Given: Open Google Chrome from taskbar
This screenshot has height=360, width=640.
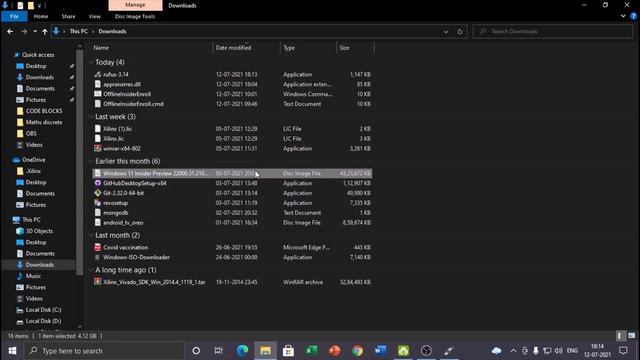Looking at the screenshot, I should pyautogui.click(x=358, y=351).
